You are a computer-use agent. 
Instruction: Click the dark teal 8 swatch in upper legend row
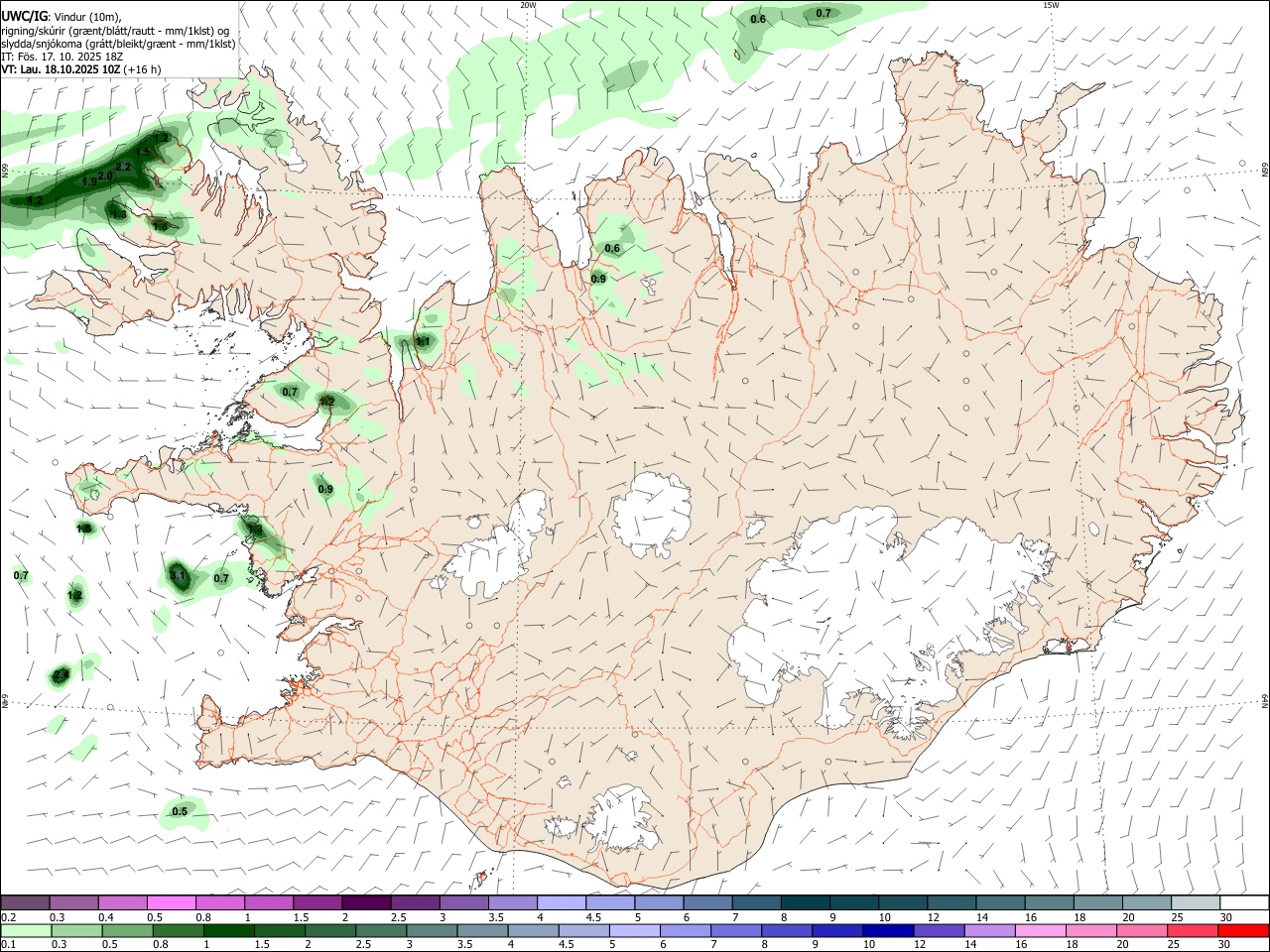click(x=806, y=902)
